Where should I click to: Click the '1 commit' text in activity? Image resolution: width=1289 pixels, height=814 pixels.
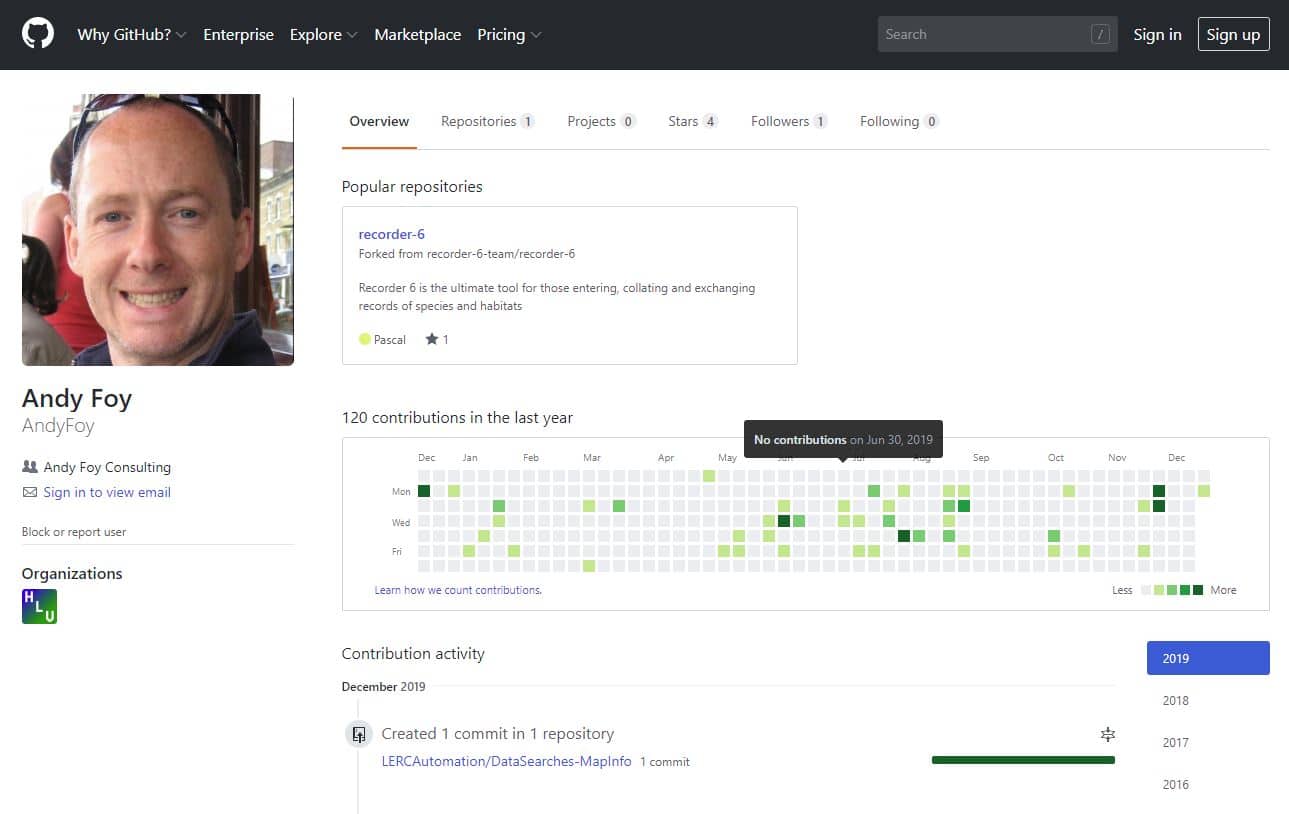tap(665, 762)
